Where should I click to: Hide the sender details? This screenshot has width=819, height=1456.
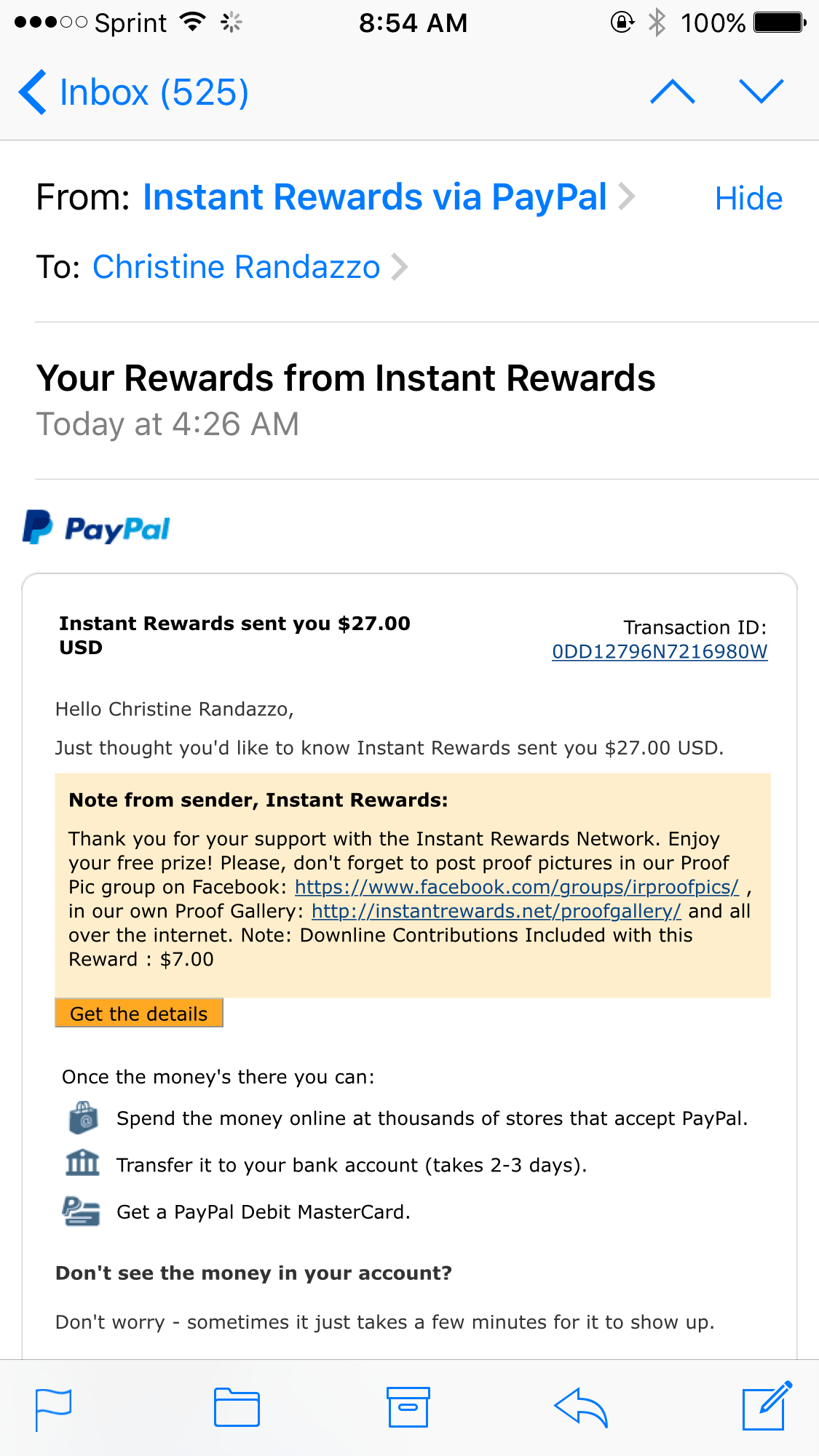tap(748, 198)
